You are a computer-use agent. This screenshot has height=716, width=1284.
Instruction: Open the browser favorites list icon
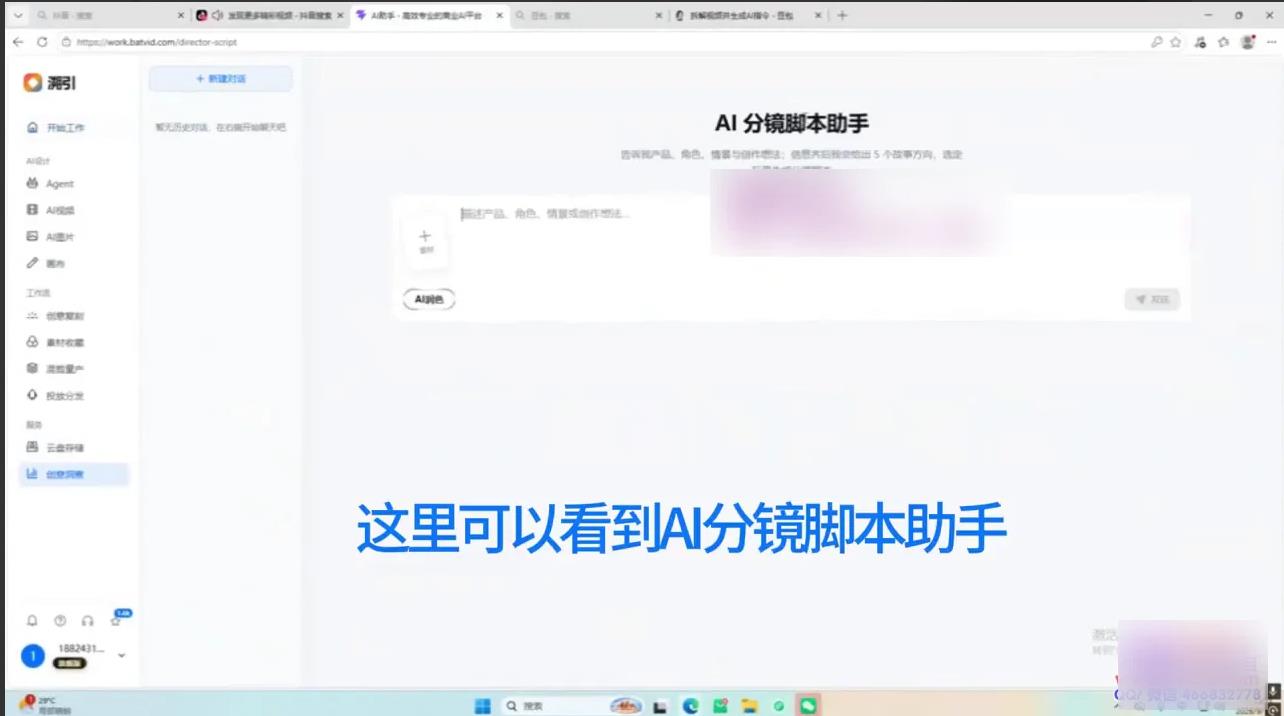pos(1223,42)
